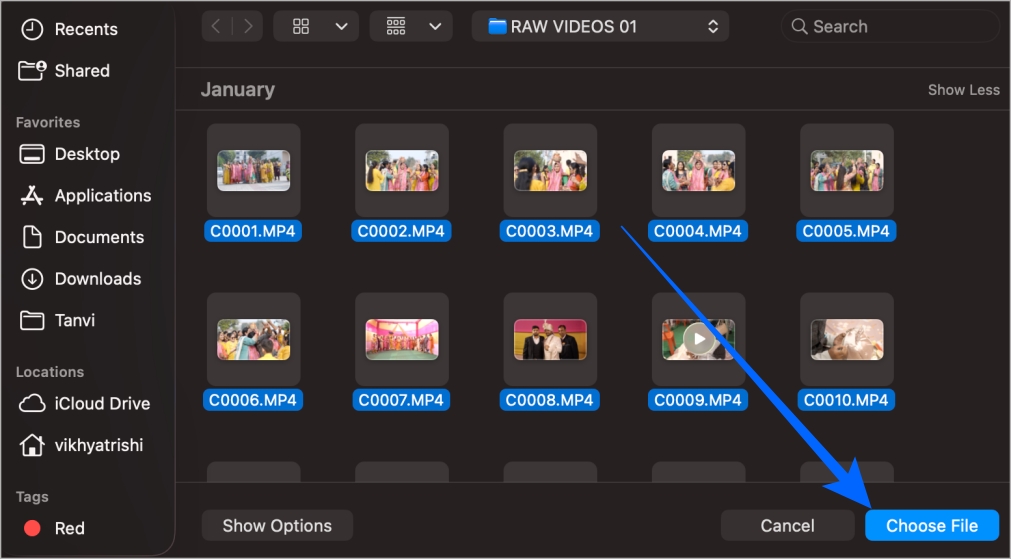Click the C0005.MP4 file name
The width and height of the screenshot is (1011, 559).
pyautogui.click(x=846, y=231)
